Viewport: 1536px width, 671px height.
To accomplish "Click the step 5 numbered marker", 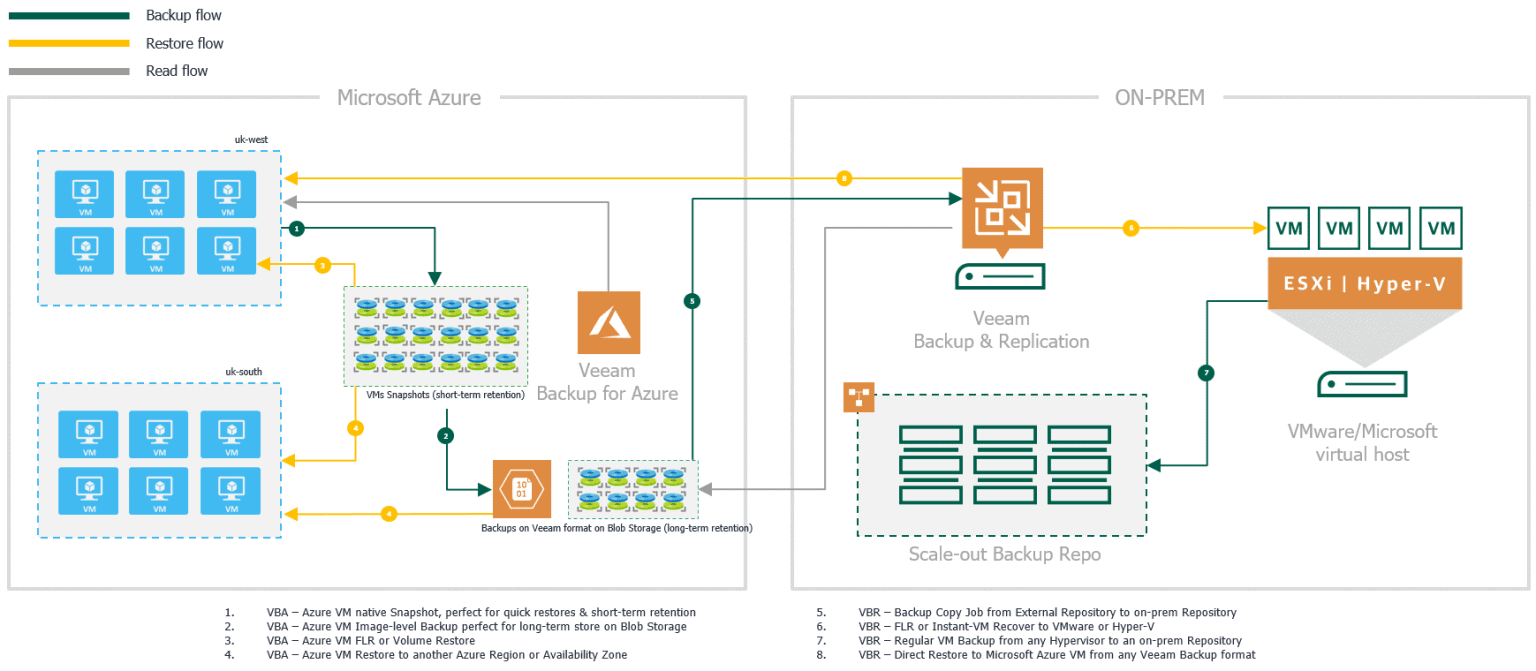I will tap(692, 299).
